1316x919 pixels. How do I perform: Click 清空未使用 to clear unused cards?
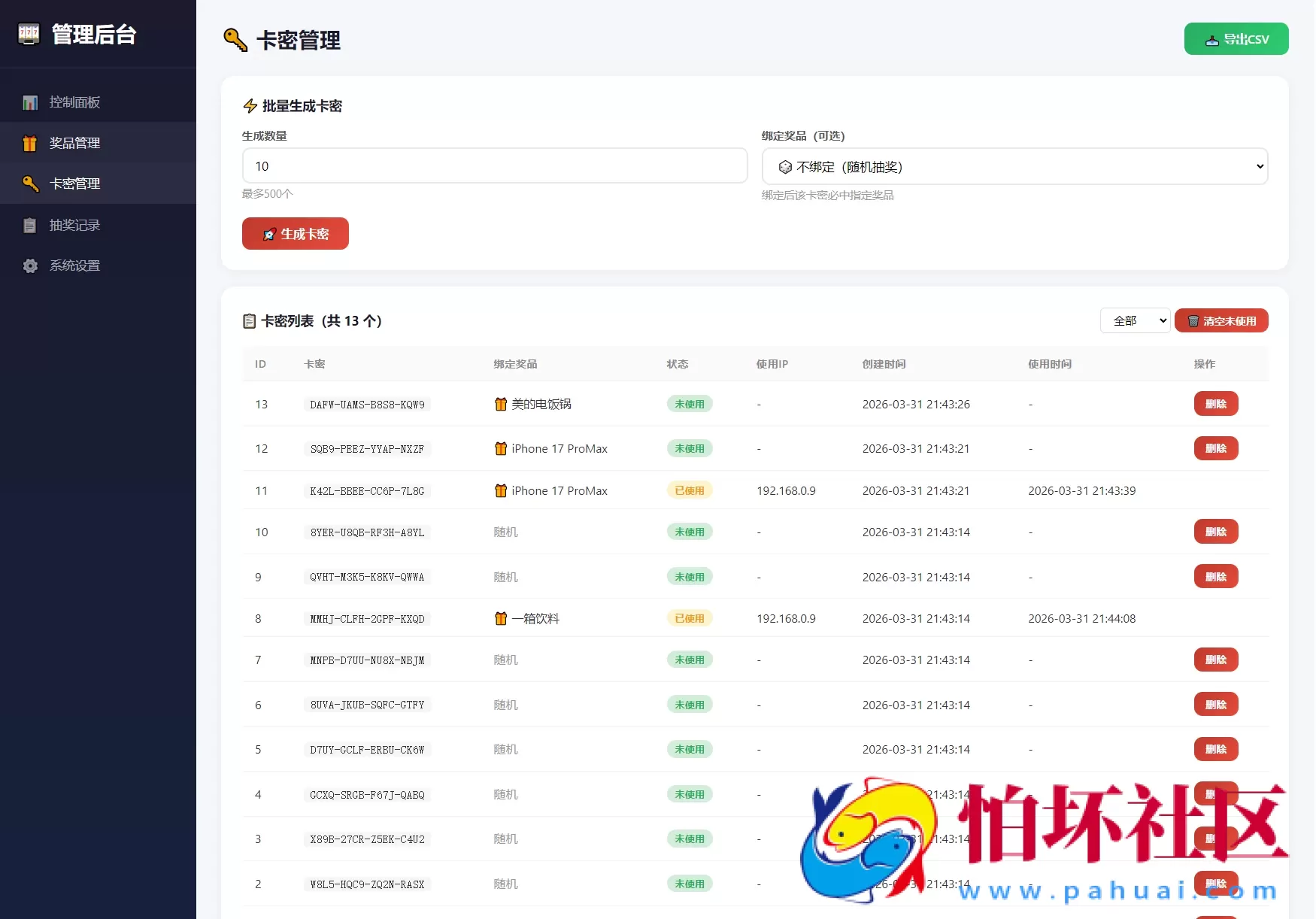1221,320
